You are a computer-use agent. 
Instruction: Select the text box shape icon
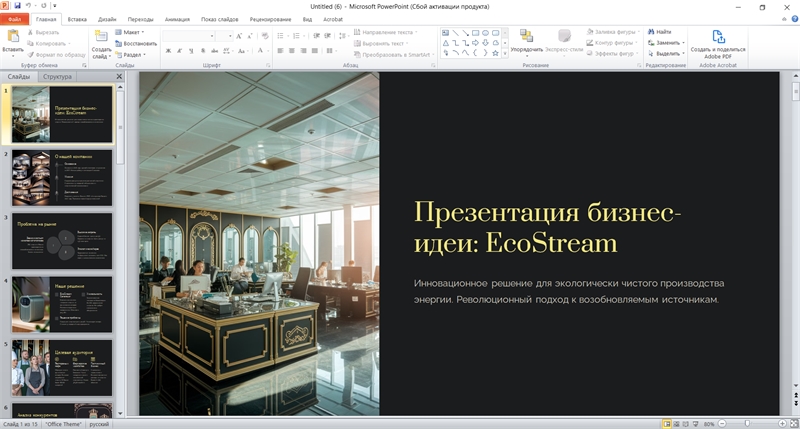[445, 33]
